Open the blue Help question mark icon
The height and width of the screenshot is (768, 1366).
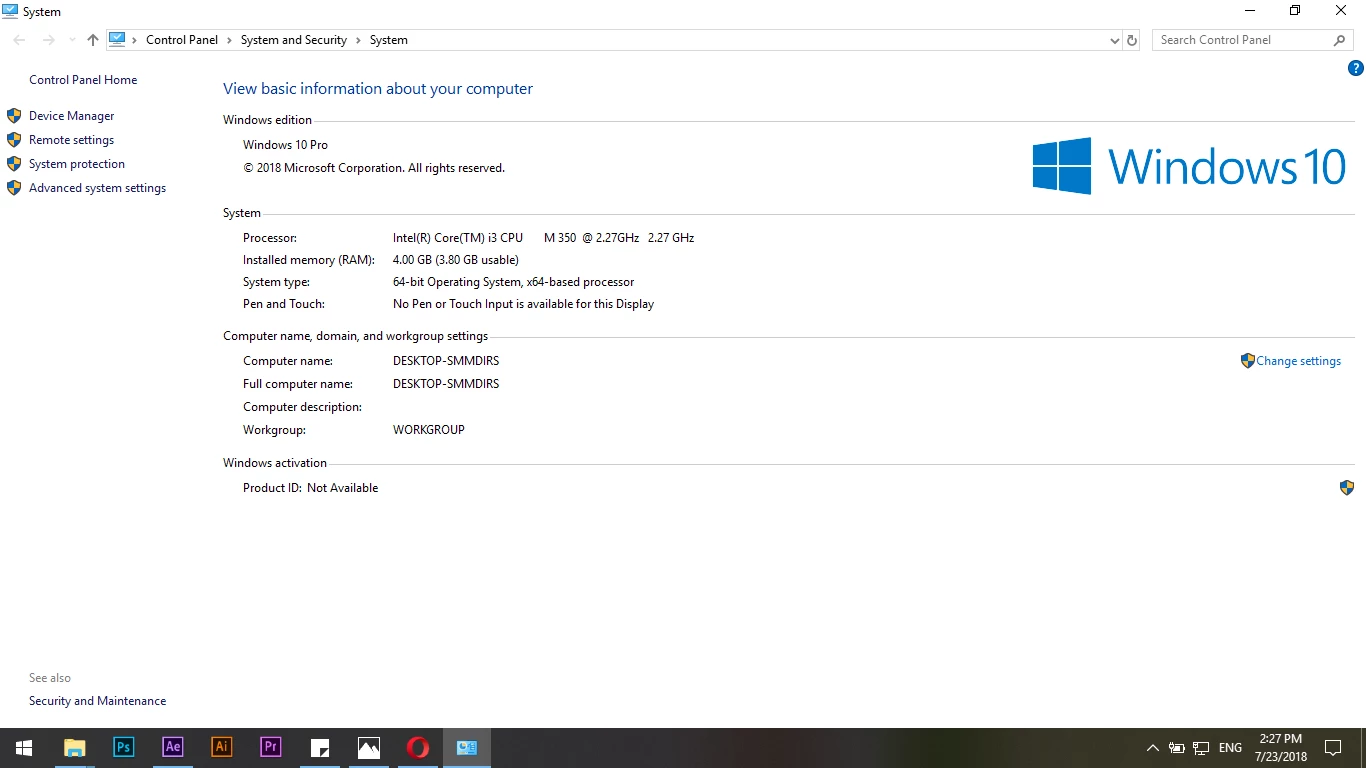pyautogui.click(x=1356, y=69)
